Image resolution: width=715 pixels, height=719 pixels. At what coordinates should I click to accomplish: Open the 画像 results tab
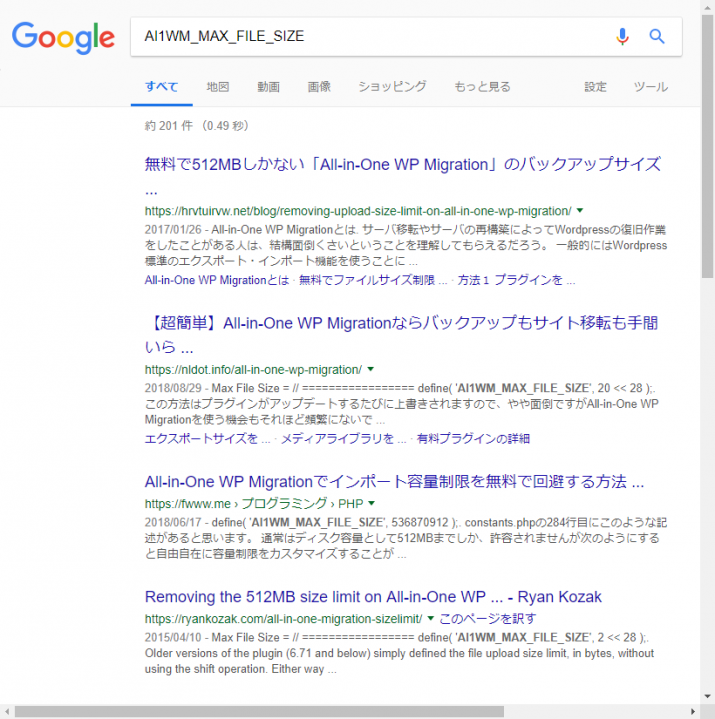[x=319, y=87]
